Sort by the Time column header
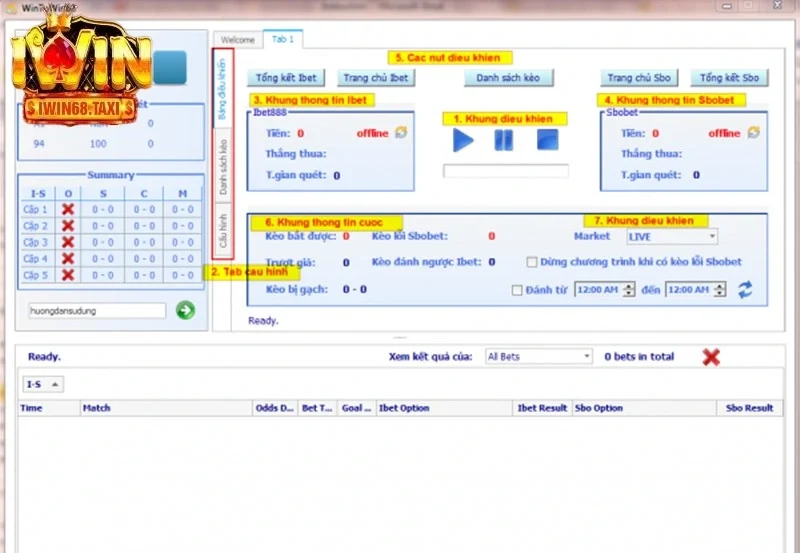This screenshot has height=553, width=800. 49,408
